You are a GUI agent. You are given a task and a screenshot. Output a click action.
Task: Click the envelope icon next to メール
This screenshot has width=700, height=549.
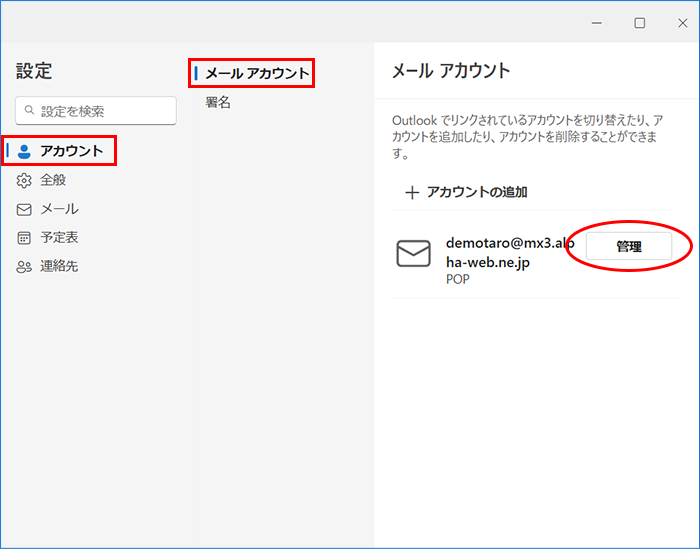24,209
